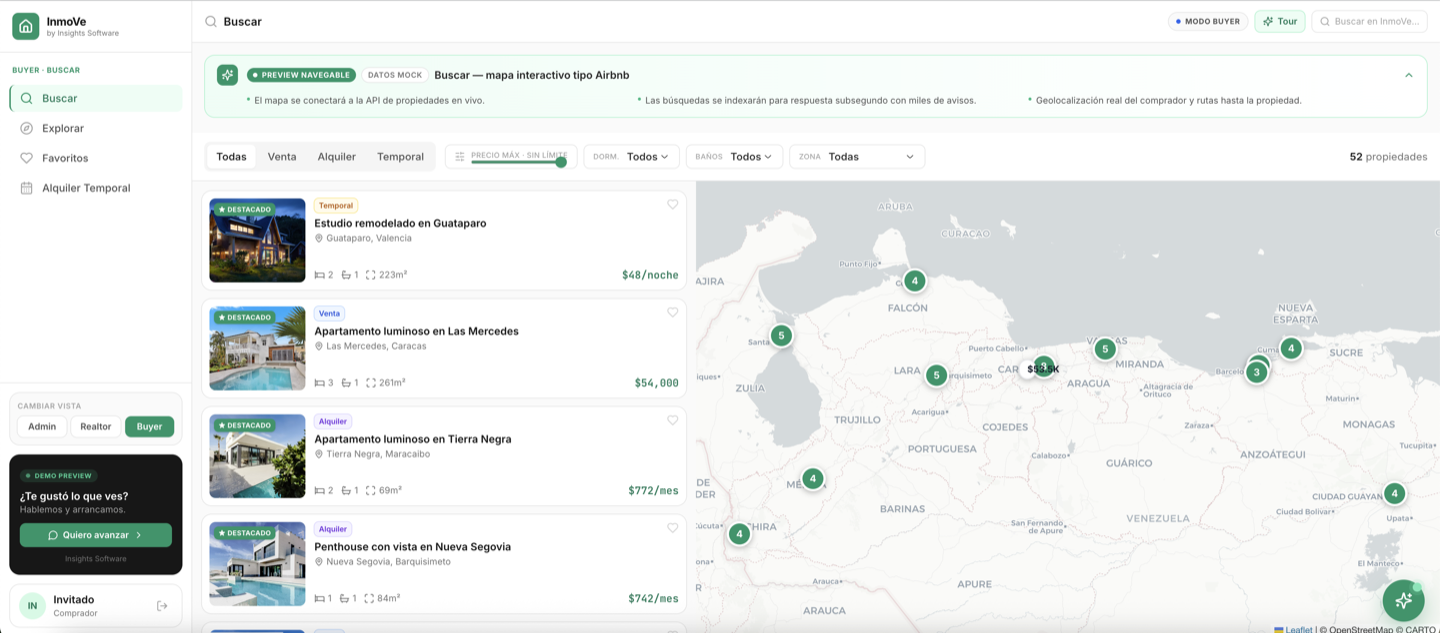Screen dimensions: 1440x633
Task: Switch view to Admin
Action: click(x=42, y=426)
